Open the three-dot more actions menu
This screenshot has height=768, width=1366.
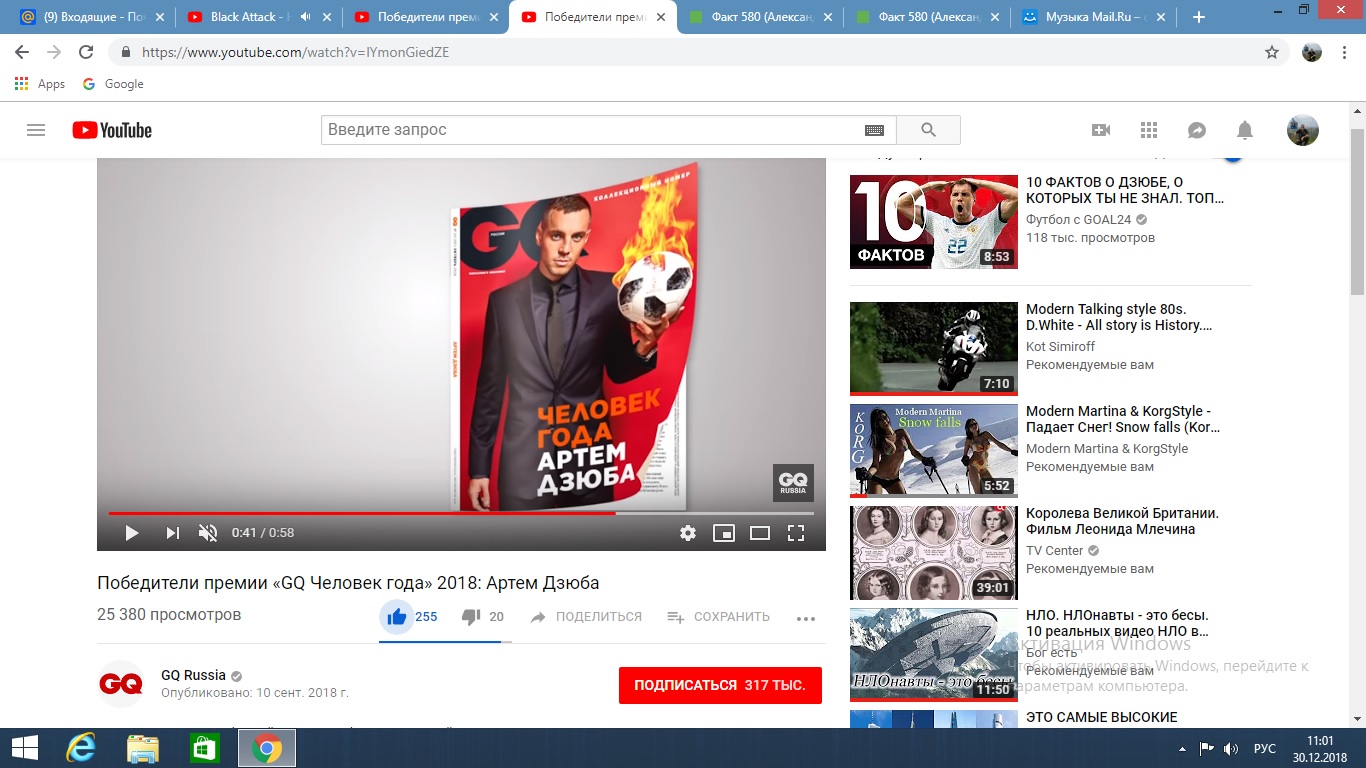806,618
